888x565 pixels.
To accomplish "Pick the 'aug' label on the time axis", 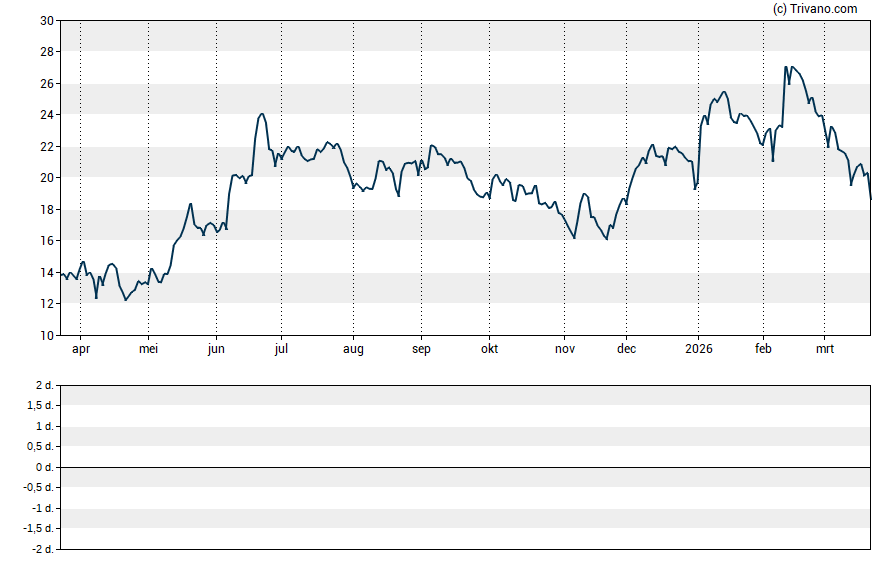I will click(x=353, y=350).
